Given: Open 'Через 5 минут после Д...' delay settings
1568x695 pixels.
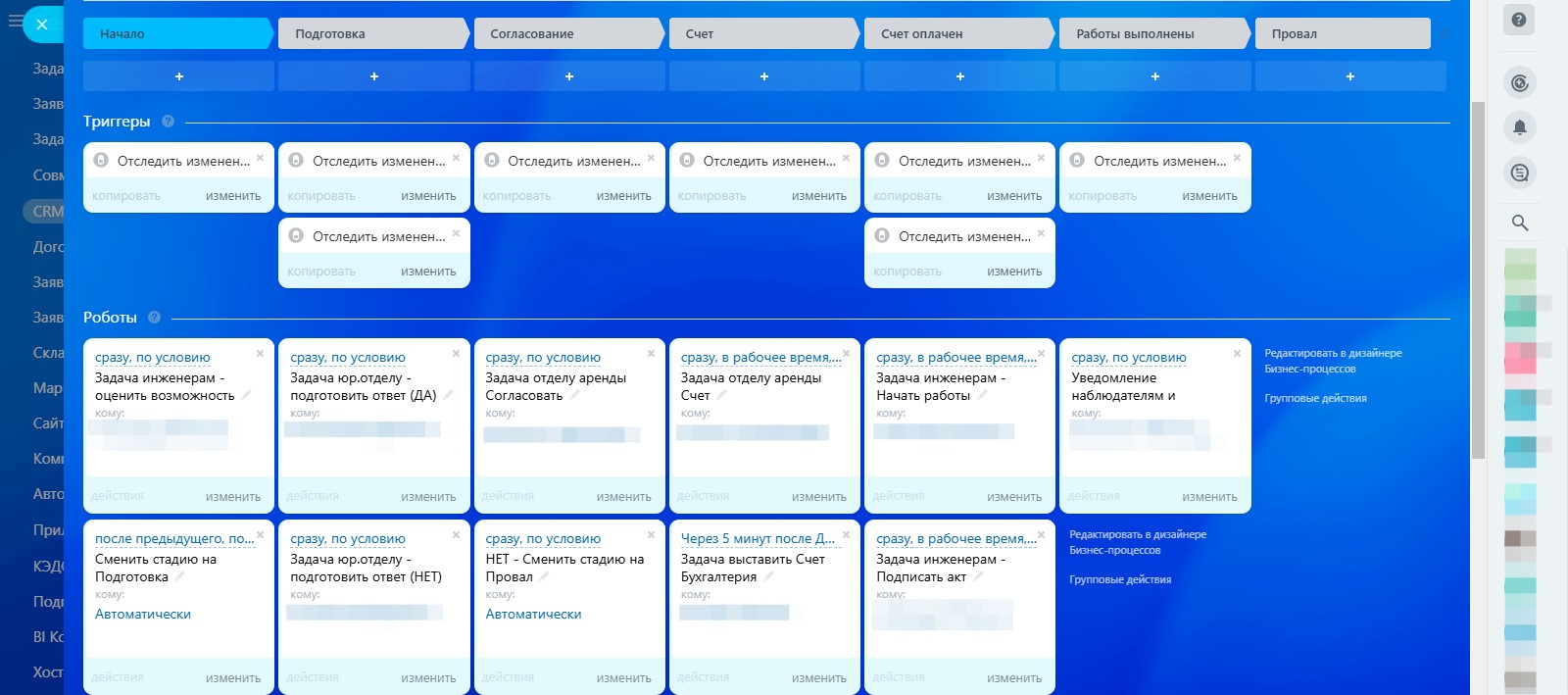Looking at the screenshot, I should click(758, 539).
